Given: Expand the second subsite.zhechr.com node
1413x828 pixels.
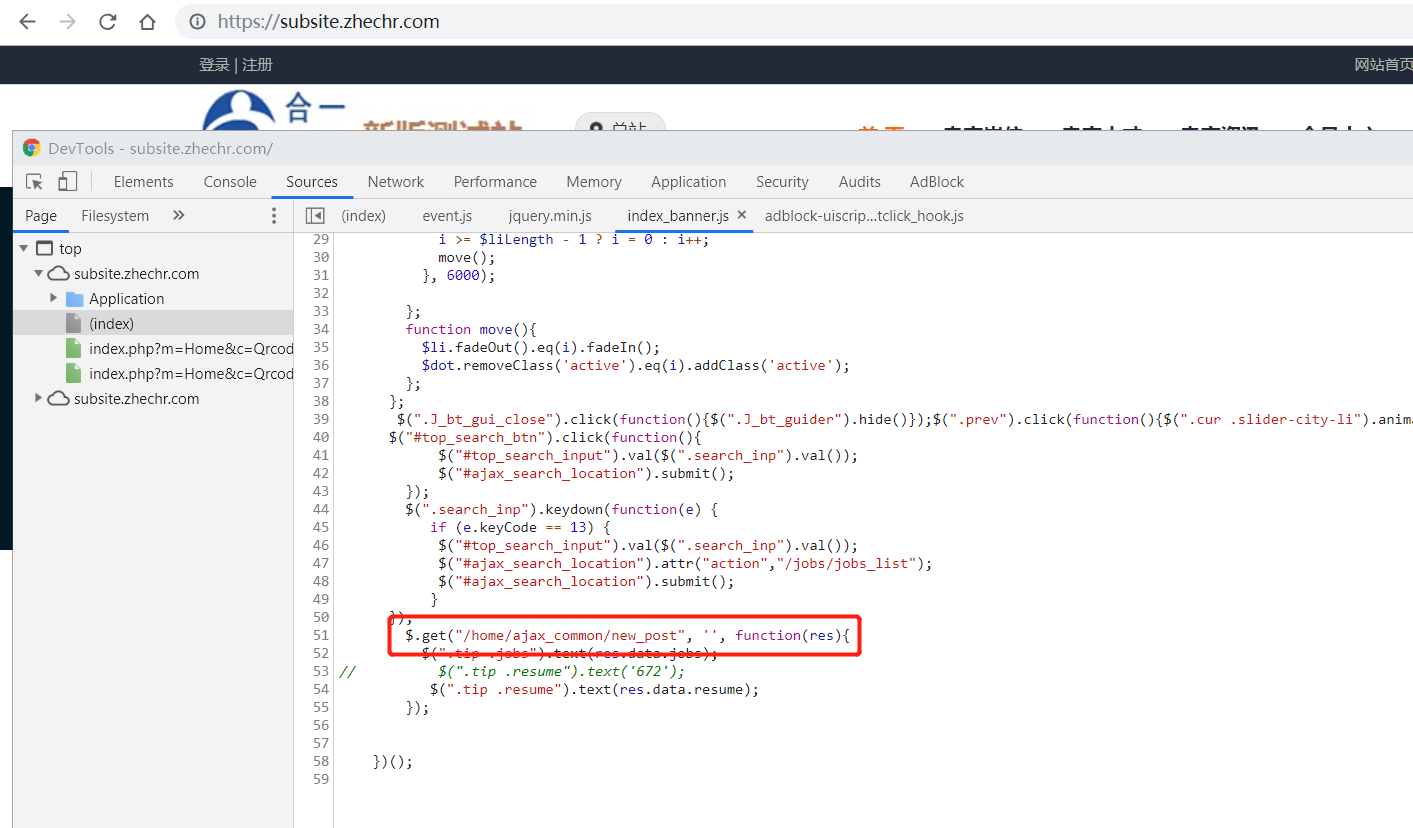Looking at the screenshot, I should coord(39,399).
